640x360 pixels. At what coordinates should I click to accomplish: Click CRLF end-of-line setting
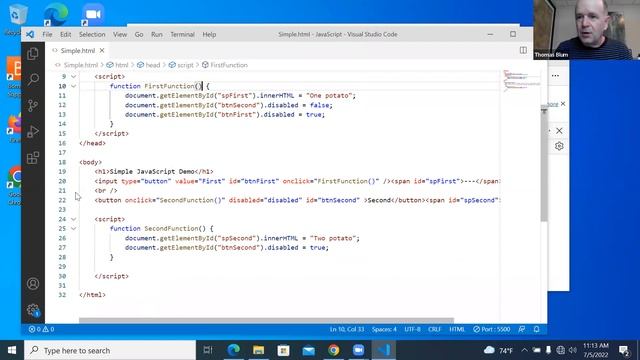coord(434,329)
